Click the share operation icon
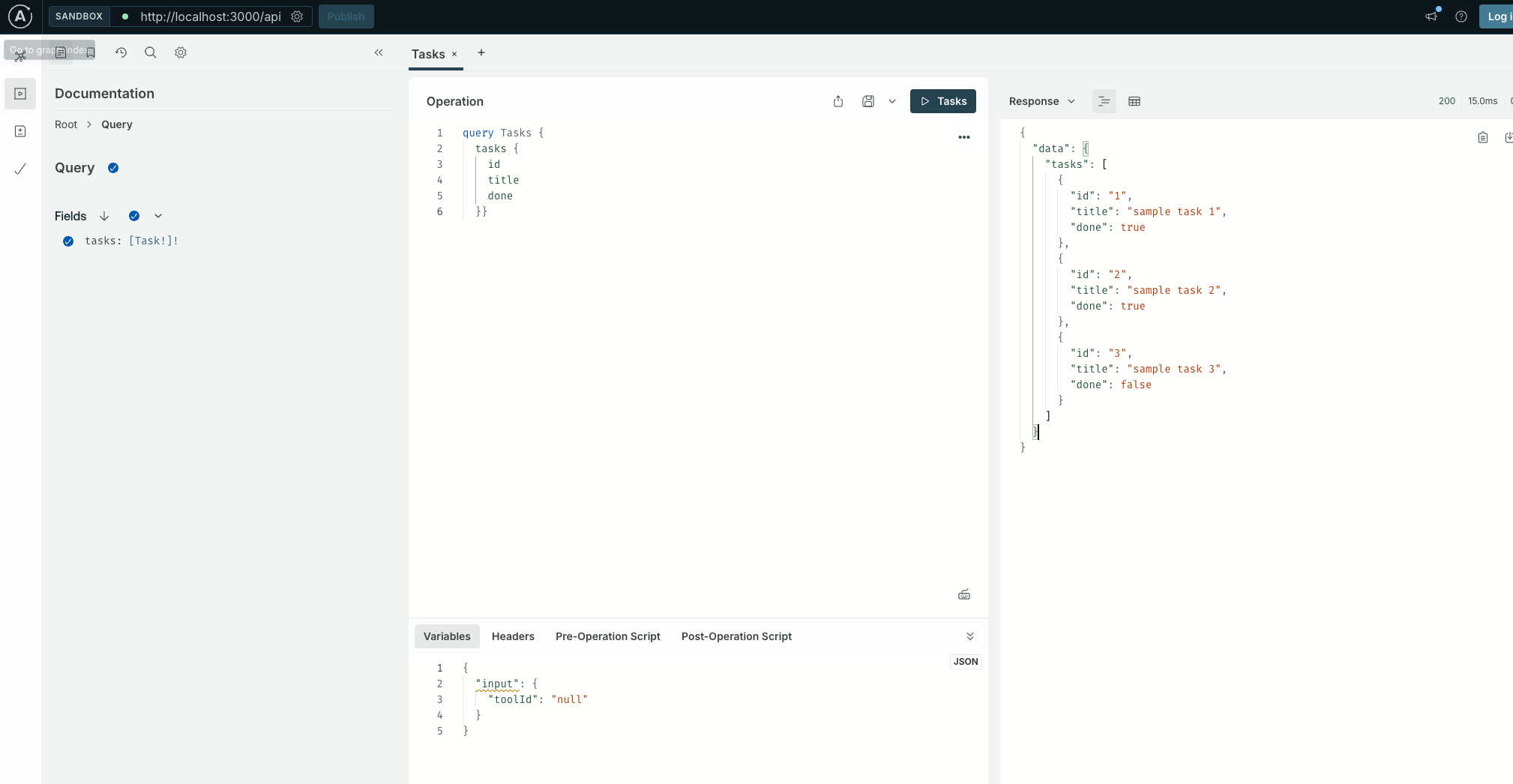The width and height of the screenshot is (1513, 784). [838, 101]
